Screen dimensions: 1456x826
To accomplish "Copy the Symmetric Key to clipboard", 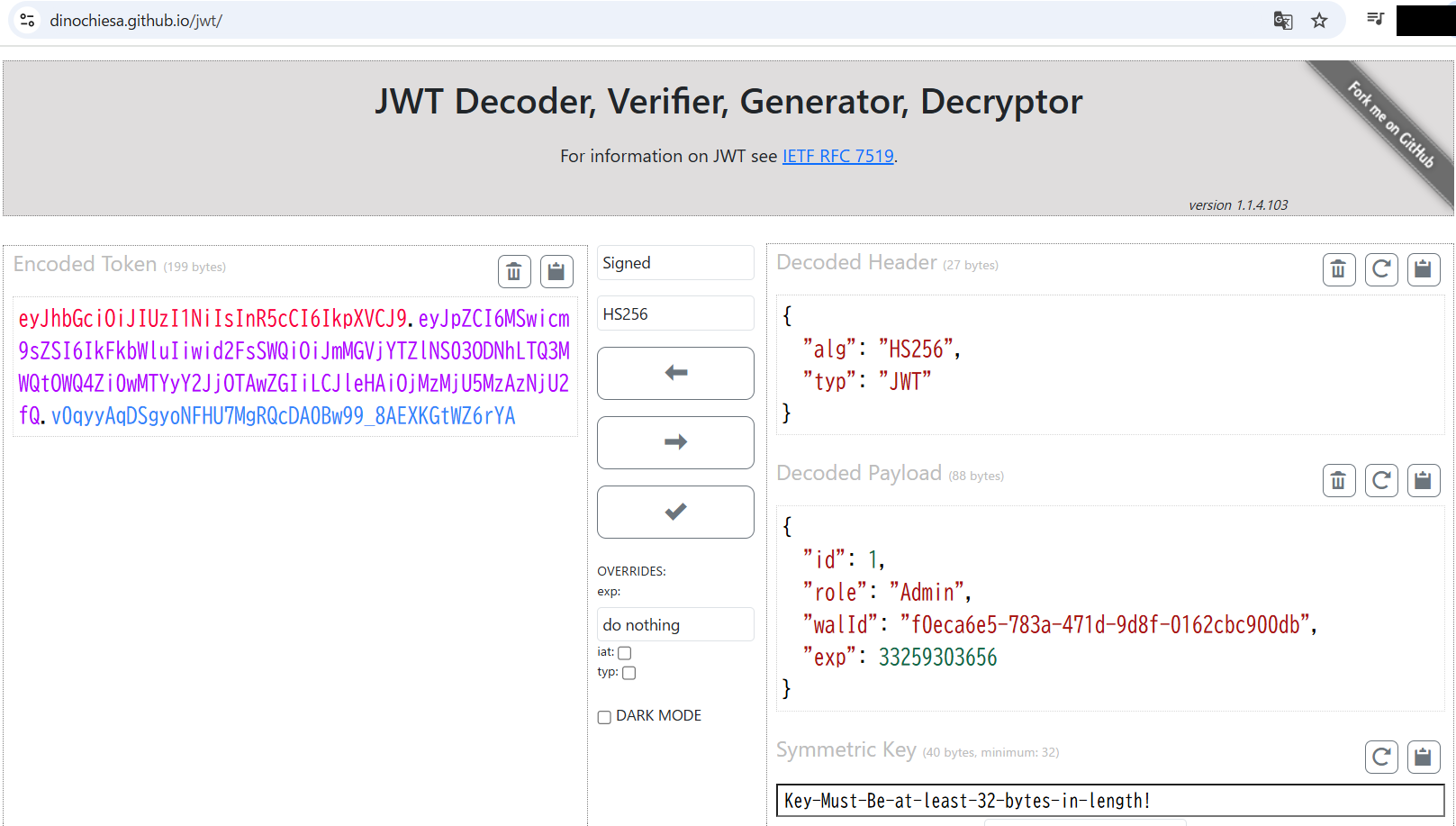I will pyautogui.click(x=1424, y=757).
